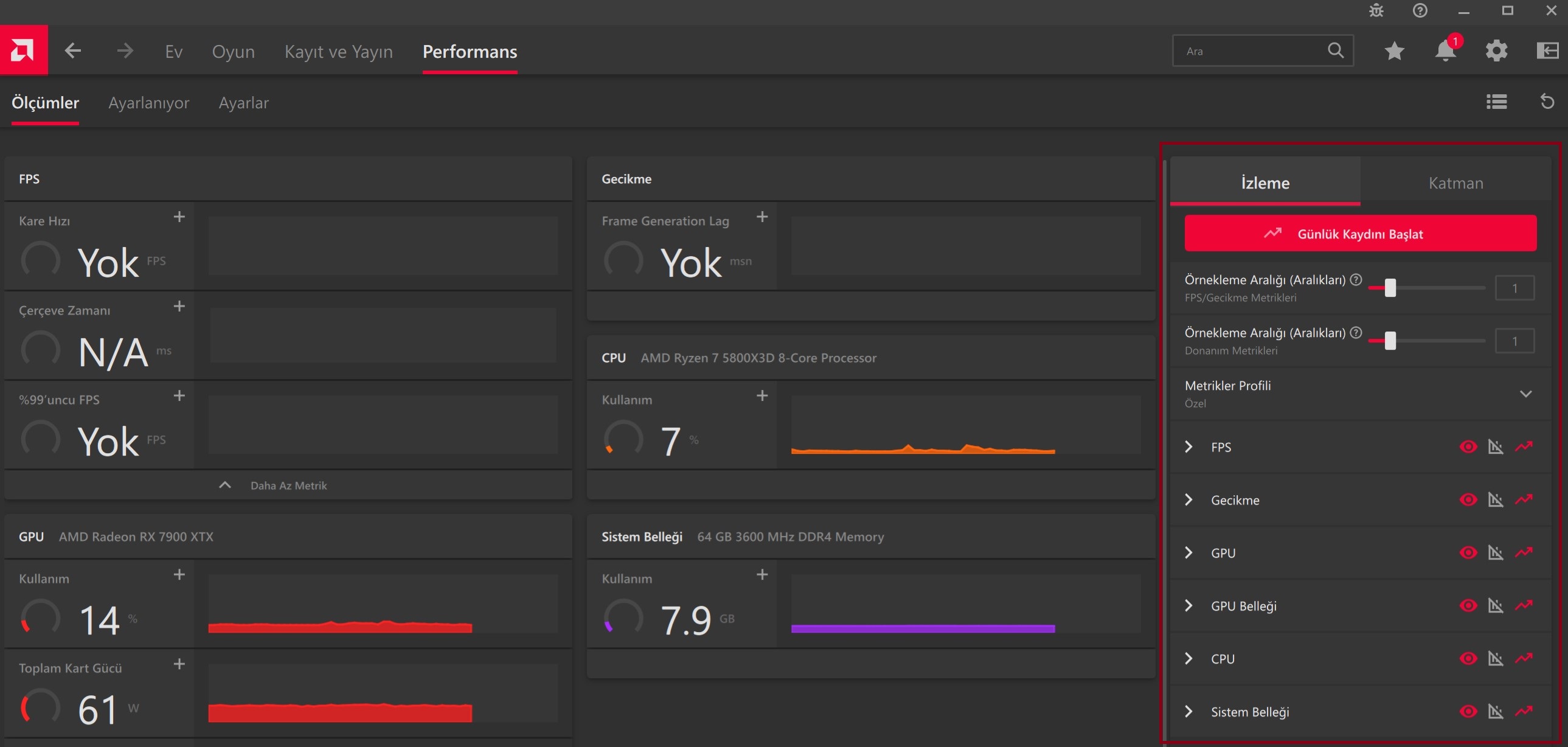Expand the FPS metrics group
Screen dimensions: 1568x747
coord(1189,447)
